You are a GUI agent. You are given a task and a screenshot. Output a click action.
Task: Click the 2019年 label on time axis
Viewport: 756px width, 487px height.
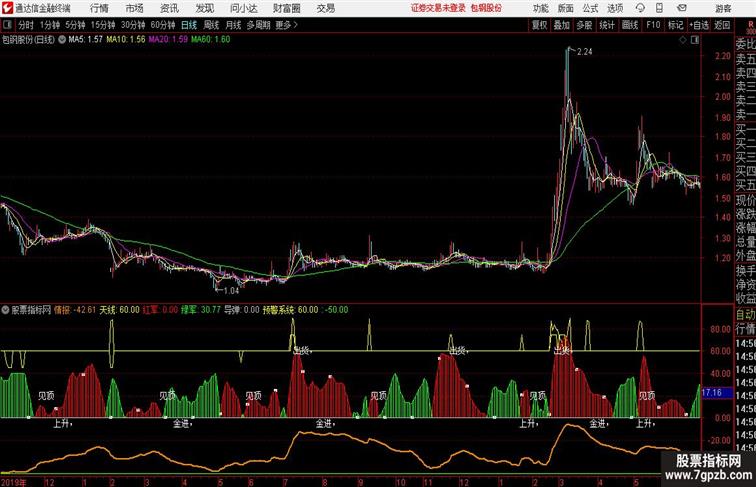(x=14, y=482)
